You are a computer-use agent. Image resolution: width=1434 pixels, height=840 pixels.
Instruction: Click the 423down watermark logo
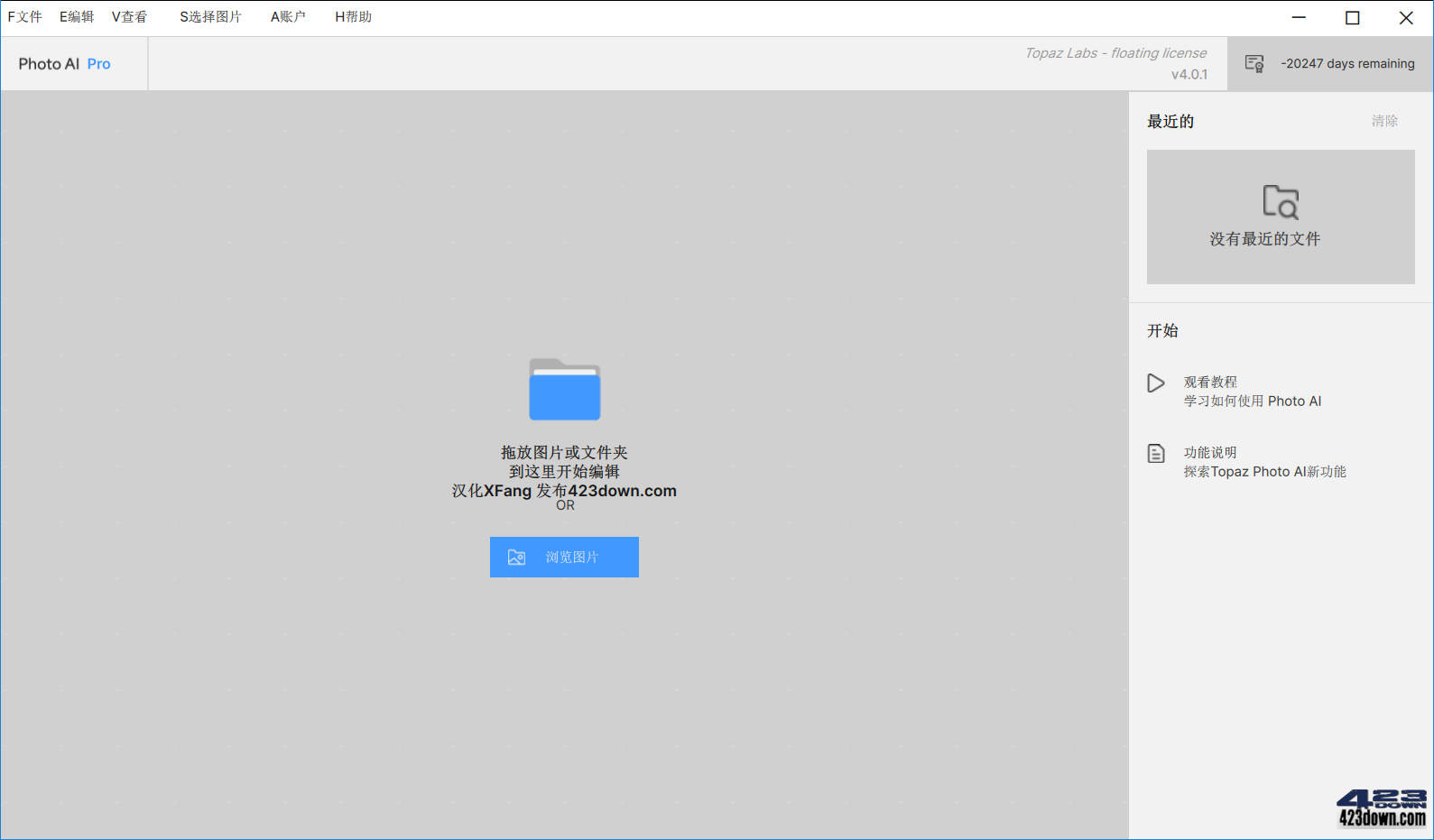click(1382, 808)
